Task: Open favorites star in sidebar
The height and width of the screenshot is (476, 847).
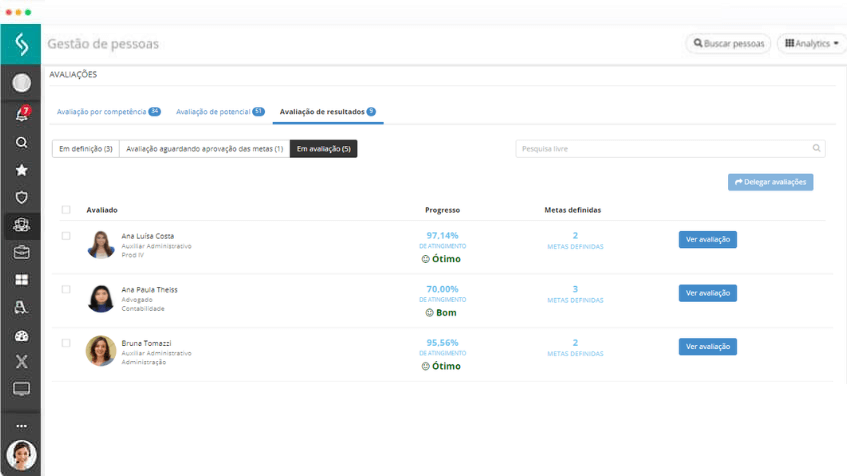Action: tap(21, 171)
